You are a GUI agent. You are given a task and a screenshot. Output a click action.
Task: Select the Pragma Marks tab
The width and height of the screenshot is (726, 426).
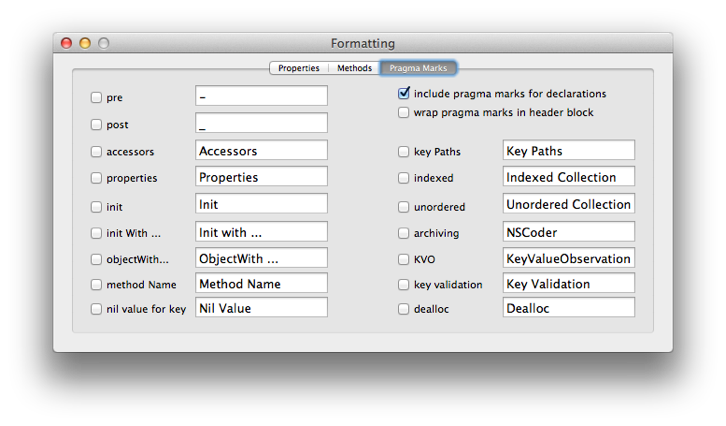(418, 68)
